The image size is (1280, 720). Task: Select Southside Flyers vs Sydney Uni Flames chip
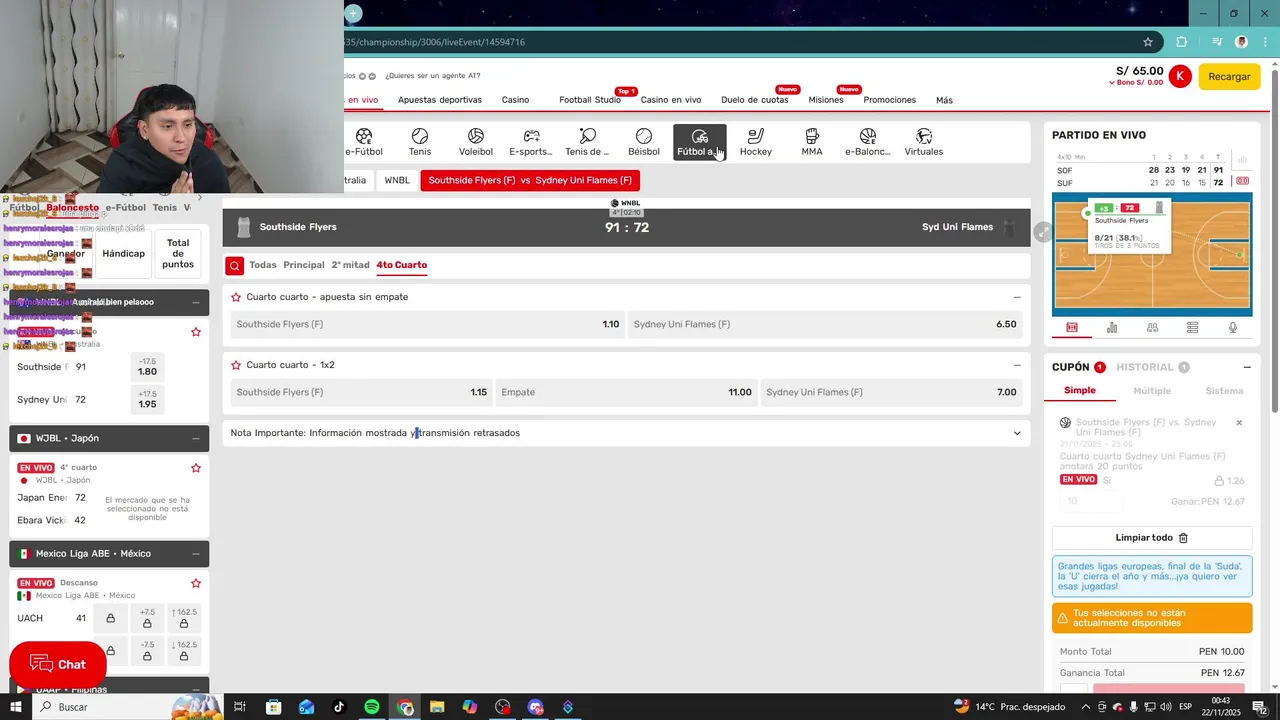click(x=530, y=180)
